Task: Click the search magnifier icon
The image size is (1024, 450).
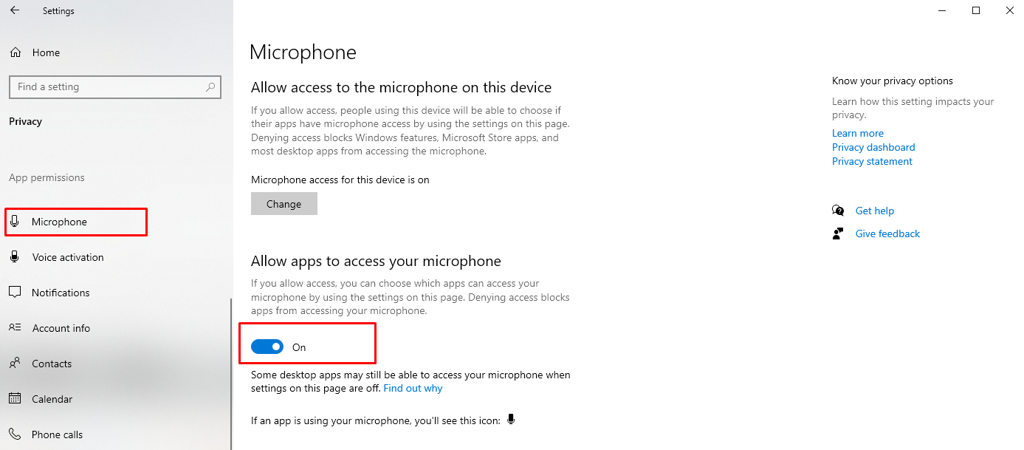Action: tap(210, 86)
